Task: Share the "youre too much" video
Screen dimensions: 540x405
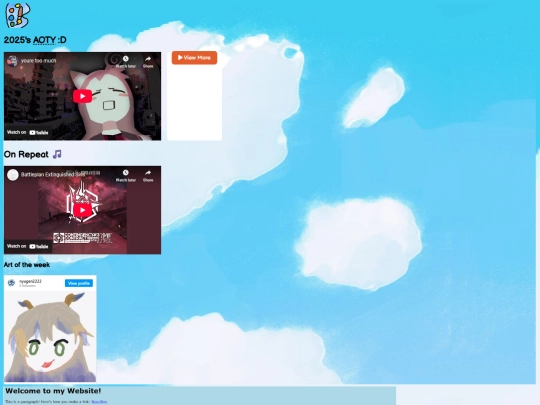Action: pyautogui.click(x=148, y=62)
